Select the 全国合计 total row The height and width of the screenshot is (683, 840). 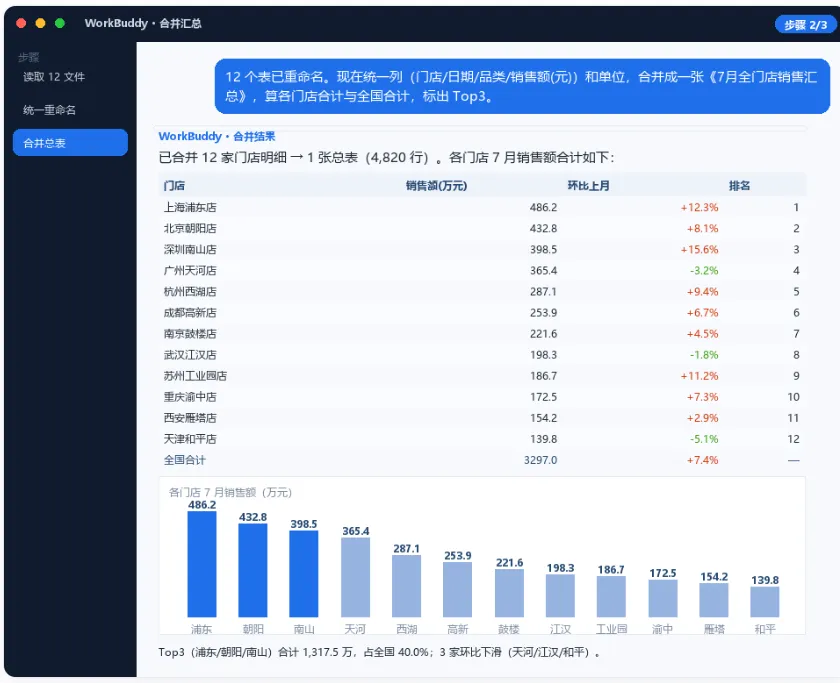(x=482, y=460)
